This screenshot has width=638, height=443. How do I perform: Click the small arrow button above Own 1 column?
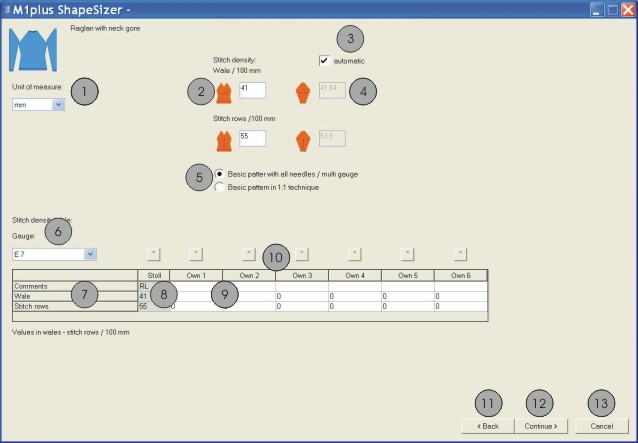196,253
